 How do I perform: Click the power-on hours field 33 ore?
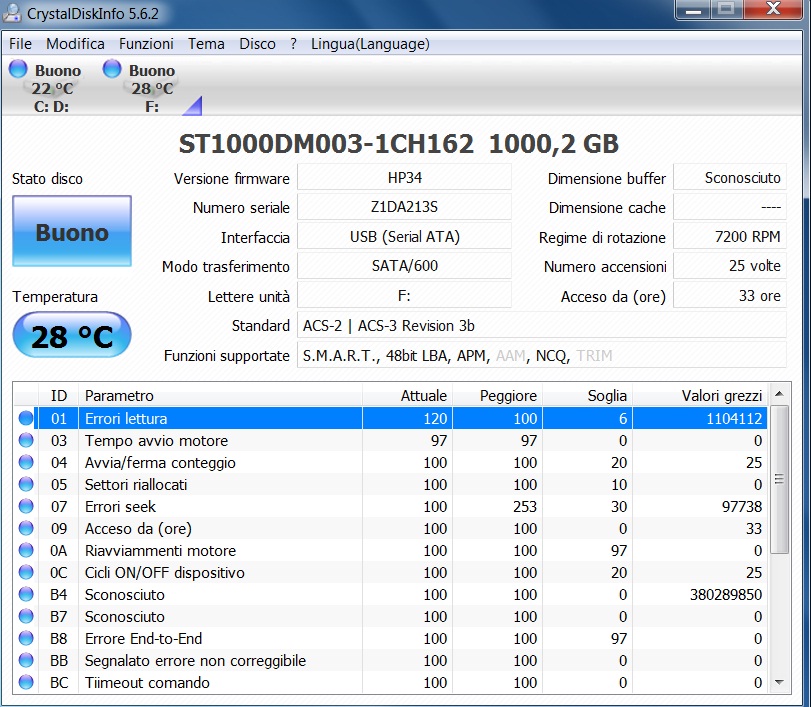coord(730,295)
